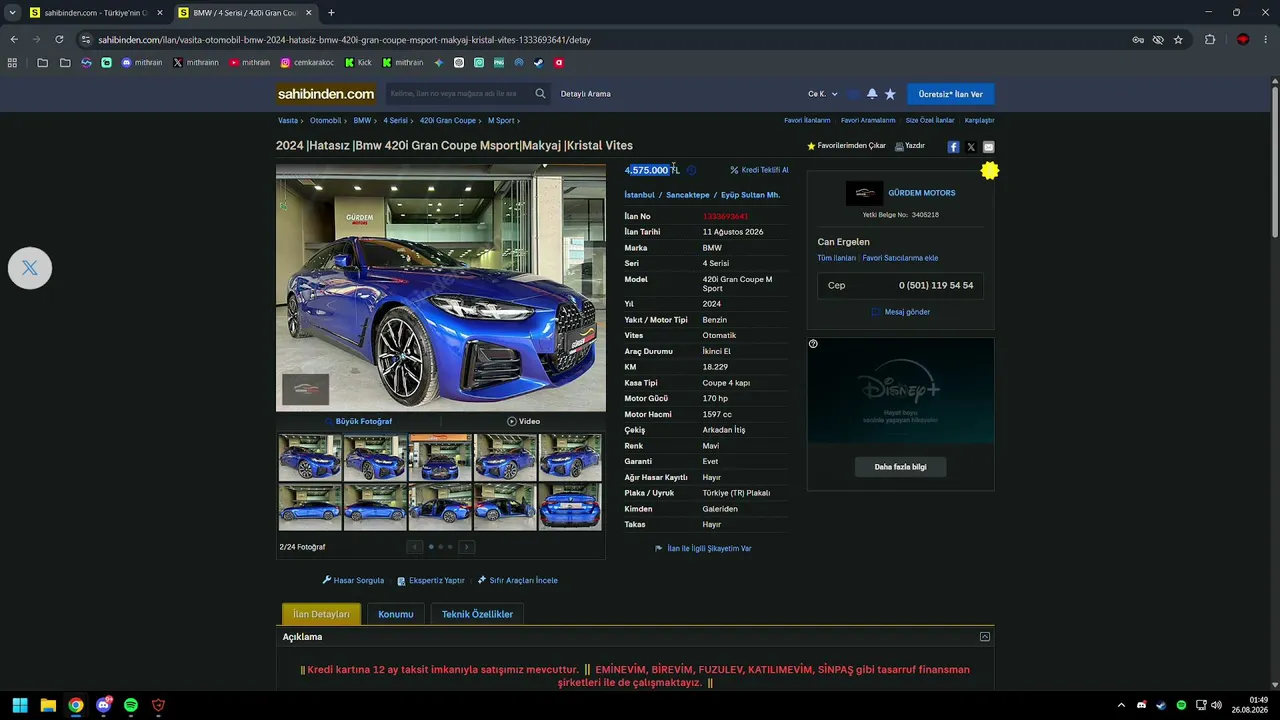
Task: Select the BMW 4 Serisi browser tab
Action: (x=245, y=13)
